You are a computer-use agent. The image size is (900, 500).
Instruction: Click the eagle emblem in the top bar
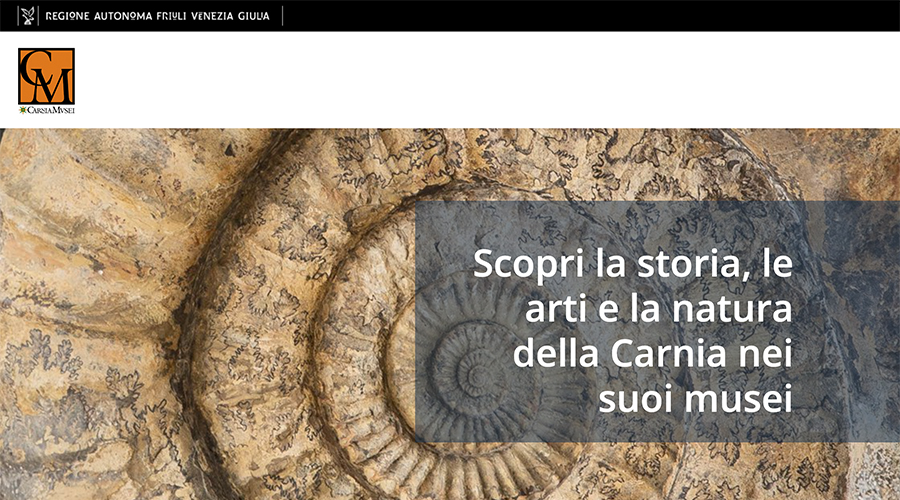[28, 15]
